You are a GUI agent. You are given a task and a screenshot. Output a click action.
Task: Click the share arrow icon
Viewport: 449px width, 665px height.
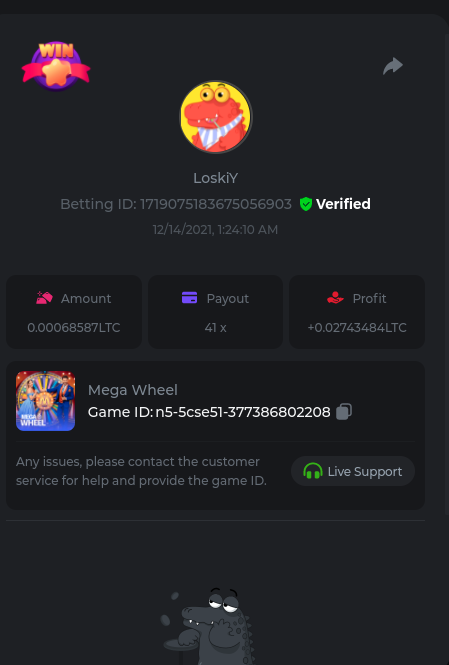[393, 66]
